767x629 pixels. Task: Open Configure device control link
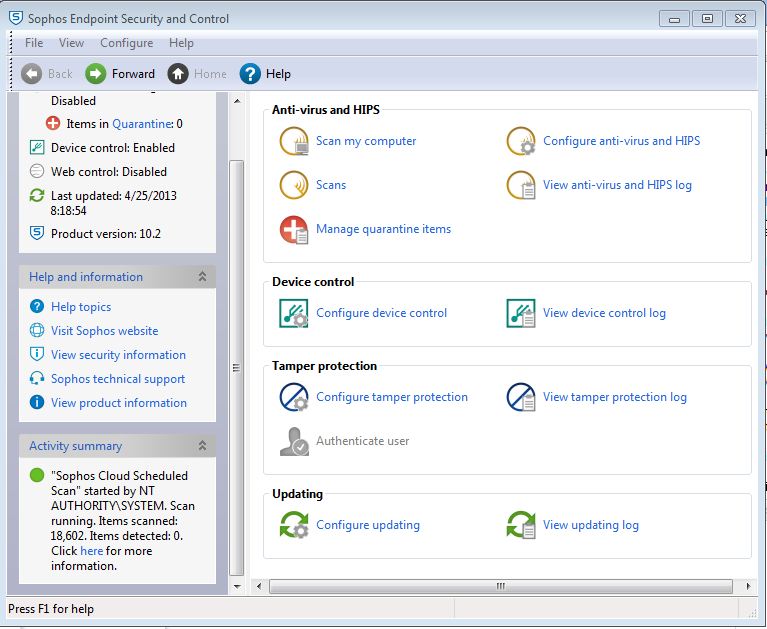click(x=382, y=313)
